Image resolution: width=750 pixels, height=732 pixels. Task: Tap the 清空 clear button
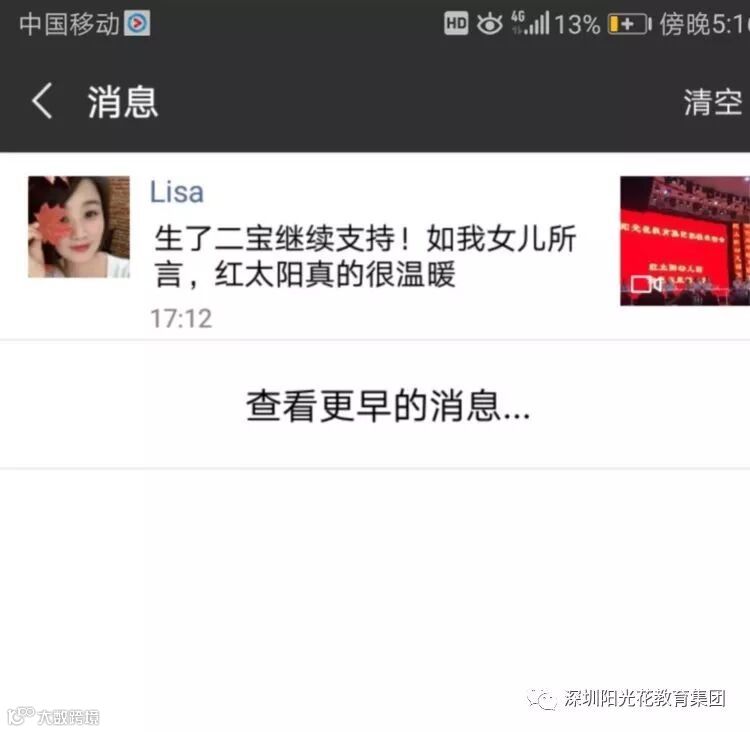pyautogui.click(x=713, y=102)
